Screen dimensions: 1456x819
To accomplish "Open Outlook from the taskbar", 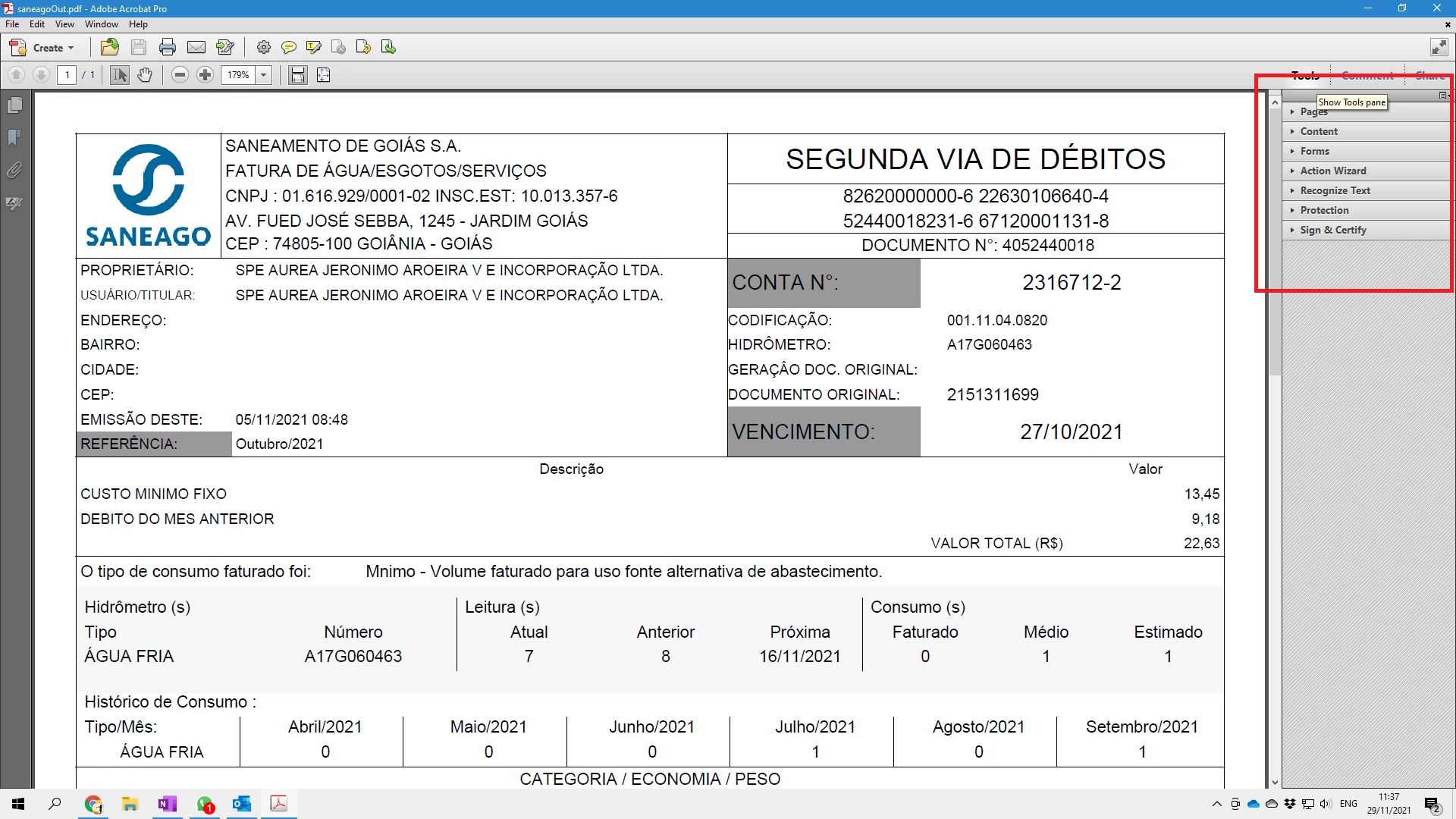I will [242, 804].
